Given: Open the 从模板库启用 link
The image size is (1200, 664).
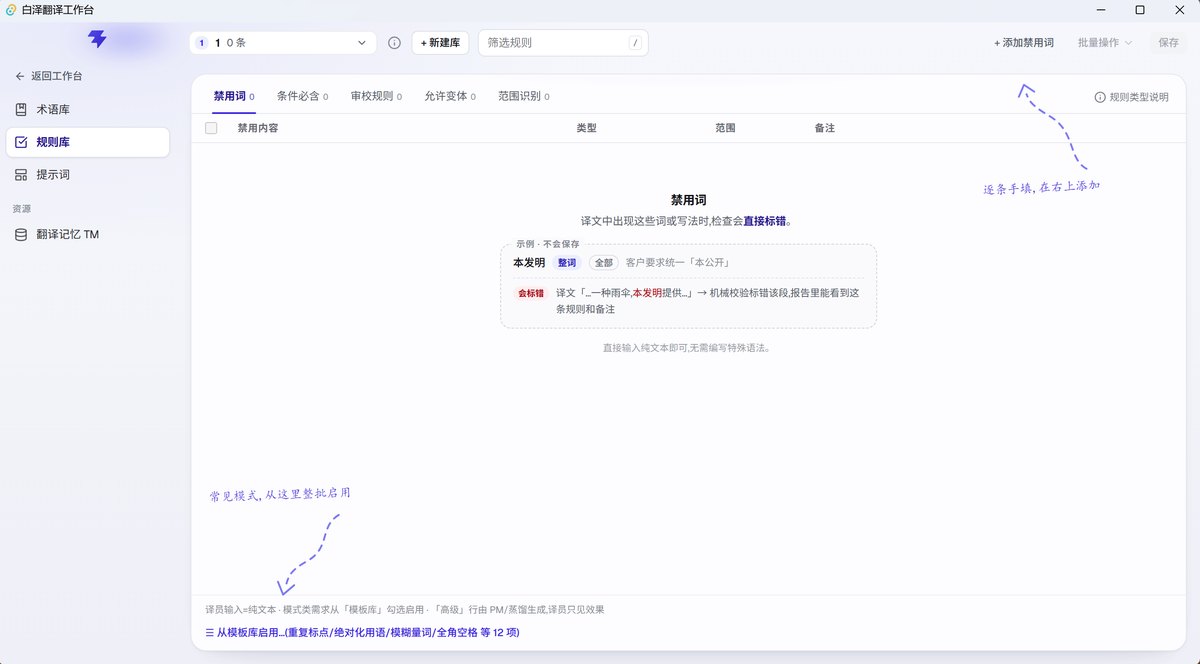Looking at the screenshot, I should [x=363, y=633].
